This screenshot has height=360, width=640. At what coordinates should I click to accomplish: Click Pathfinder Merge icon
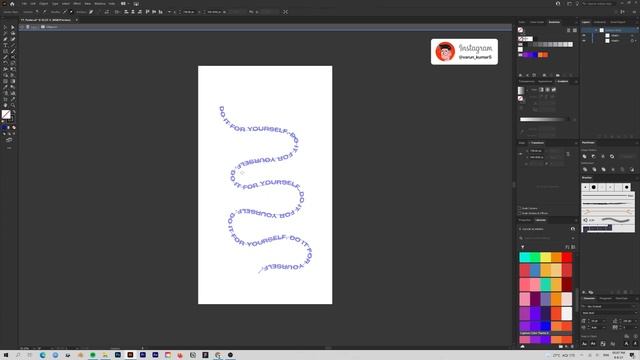pyautogui.click(x=603, y=169)
